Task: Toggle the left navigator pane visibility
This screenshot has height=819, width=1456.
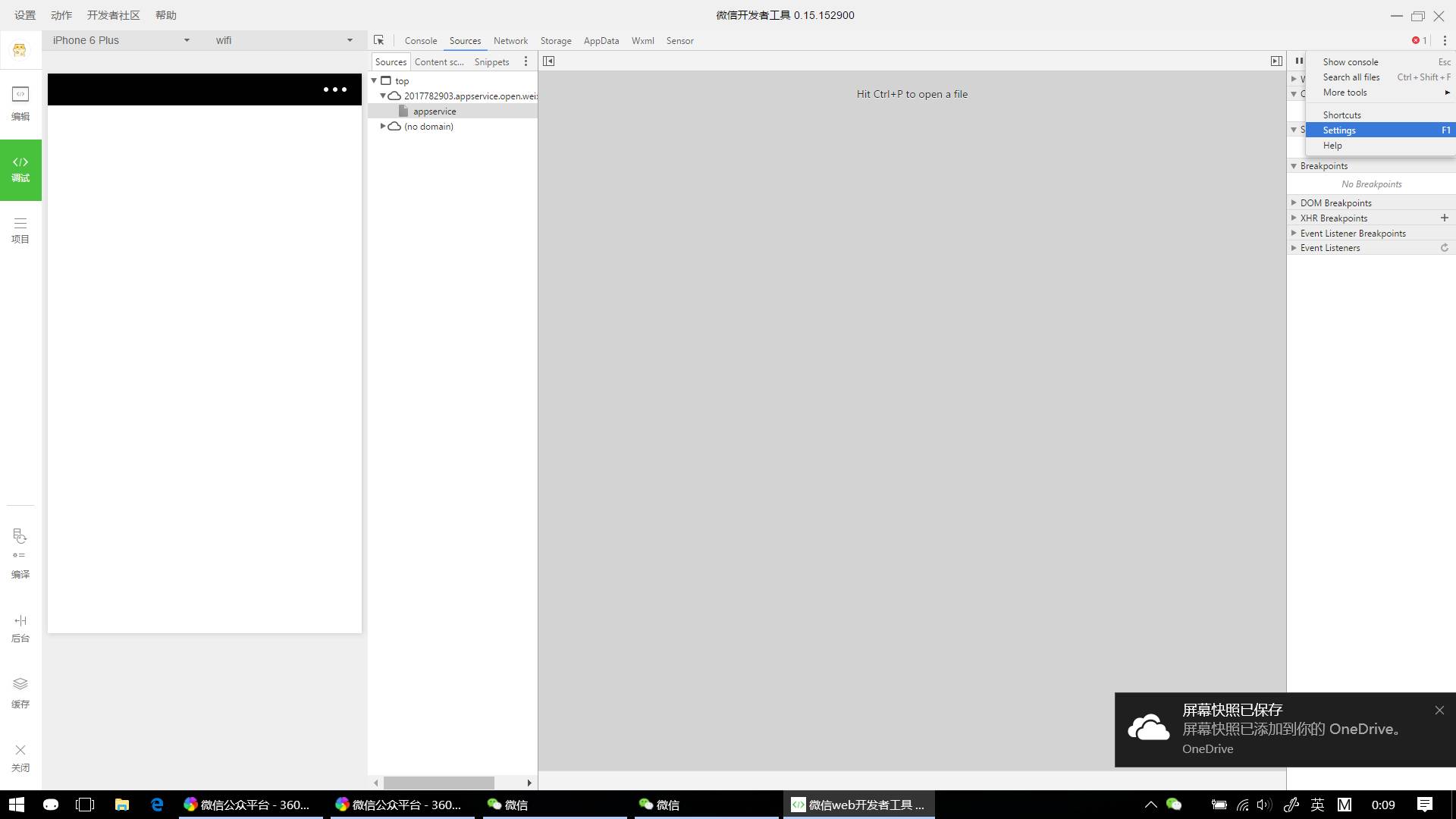Action: 549,61
